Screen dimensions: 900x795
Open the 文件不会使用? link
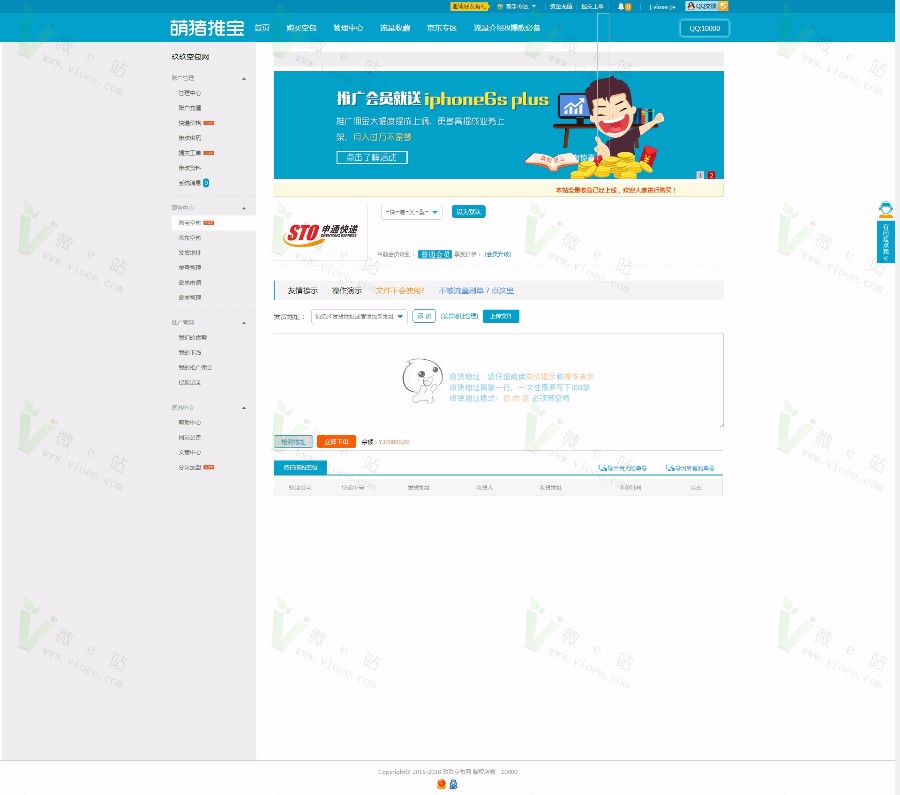coord(399,290)
